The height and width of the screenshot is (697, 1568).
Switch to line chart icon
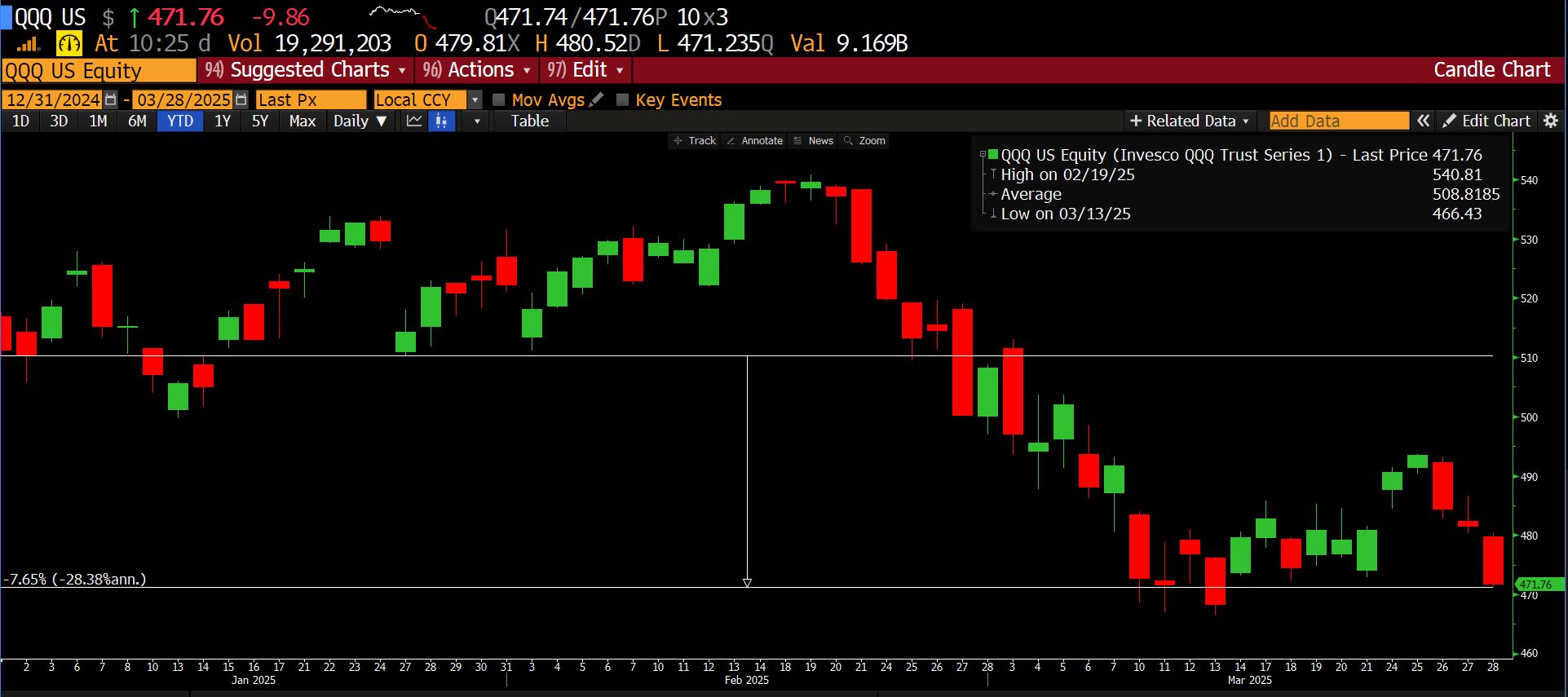click(x=414, y=121)
